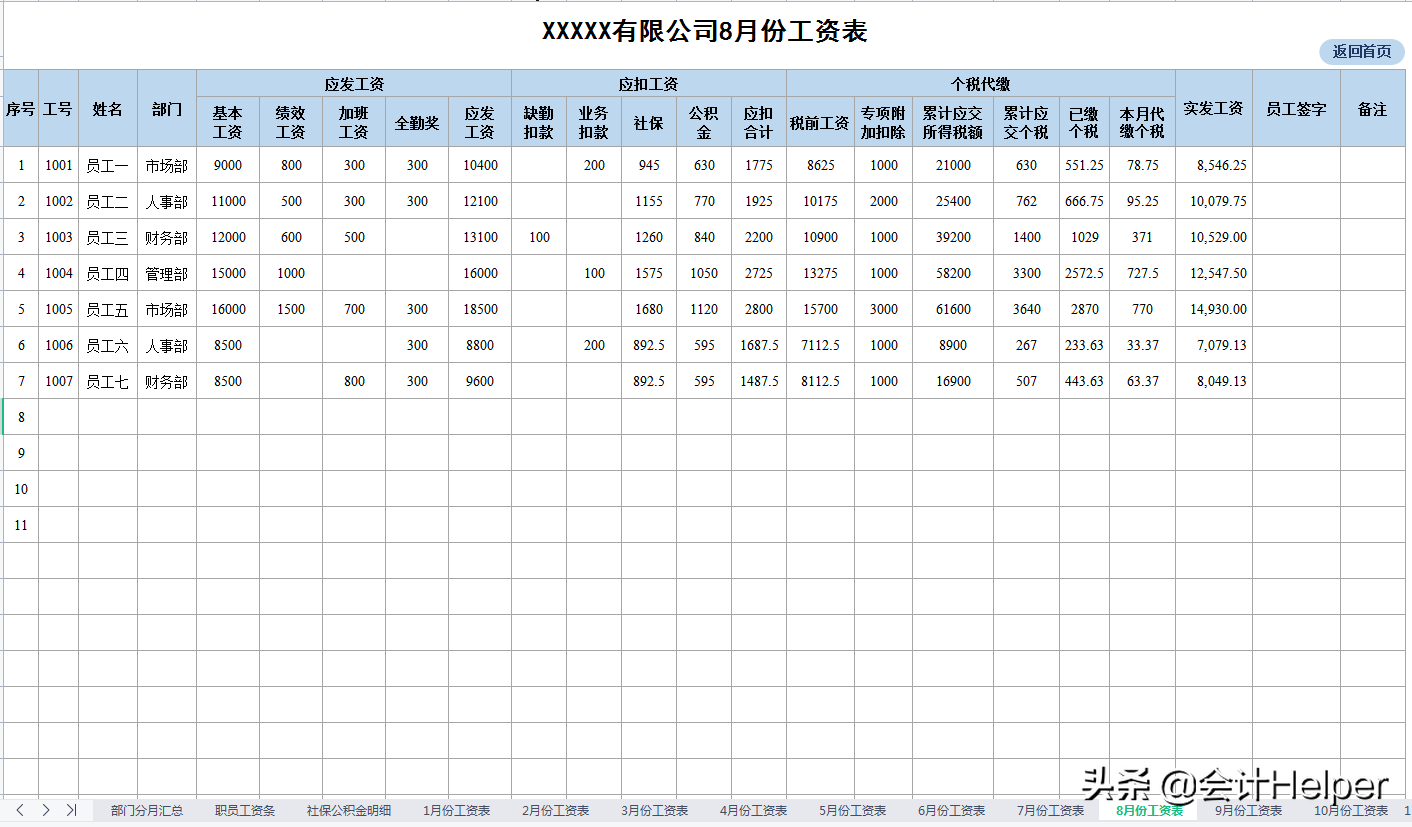Open the 社保公积金明细 sheet tab

coord(349,811)
